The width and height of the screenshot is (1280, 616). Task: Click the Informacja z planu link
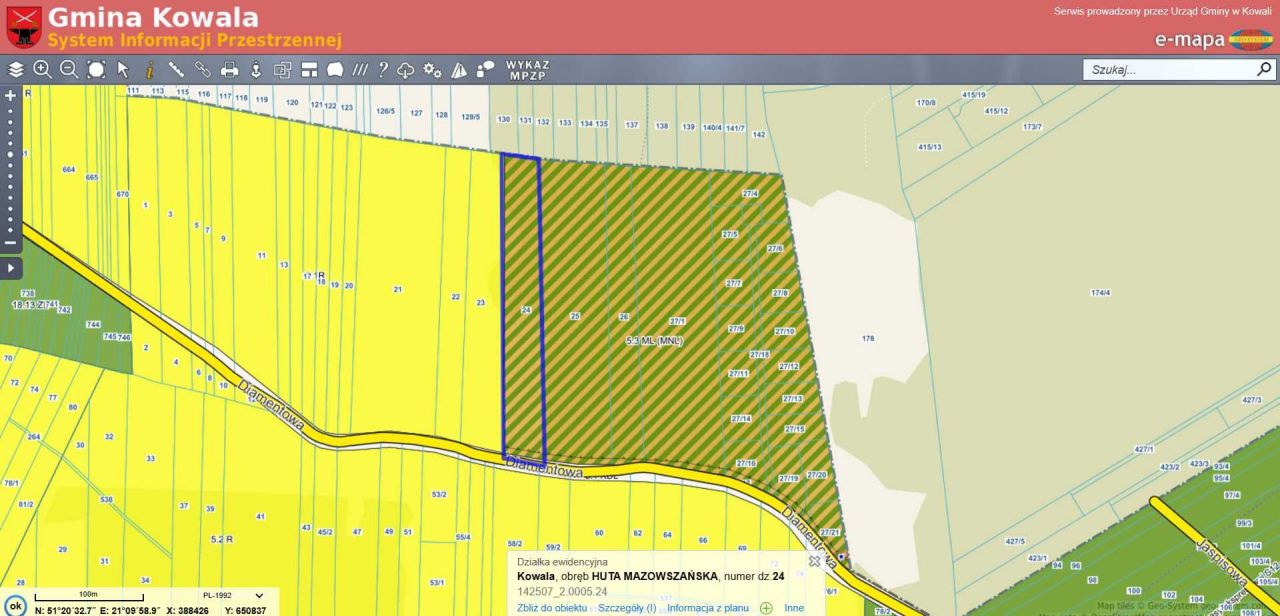pos(708,607)
